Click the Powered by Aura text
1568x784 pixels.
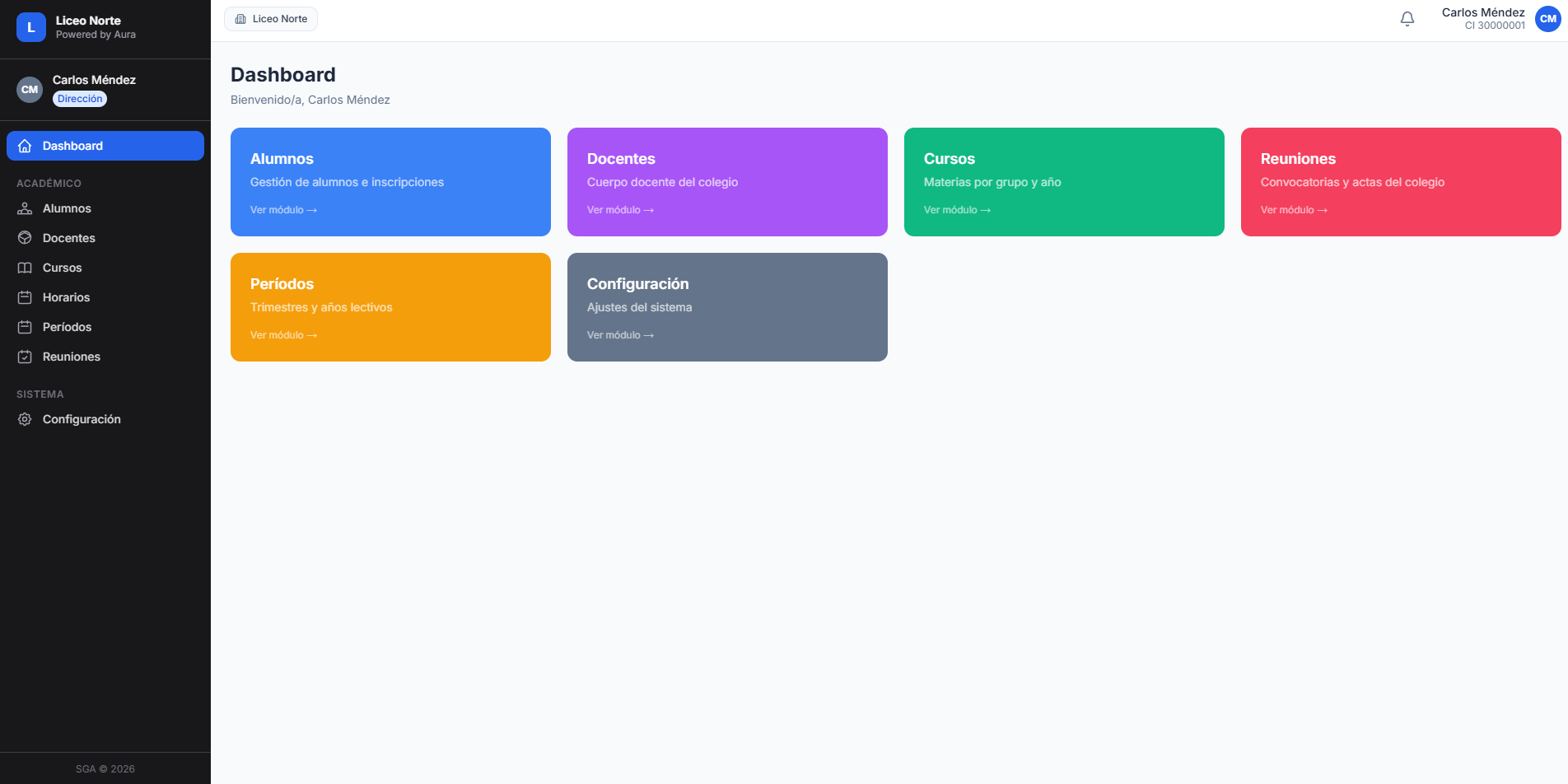pyautogui.click(x=96, y=35)
